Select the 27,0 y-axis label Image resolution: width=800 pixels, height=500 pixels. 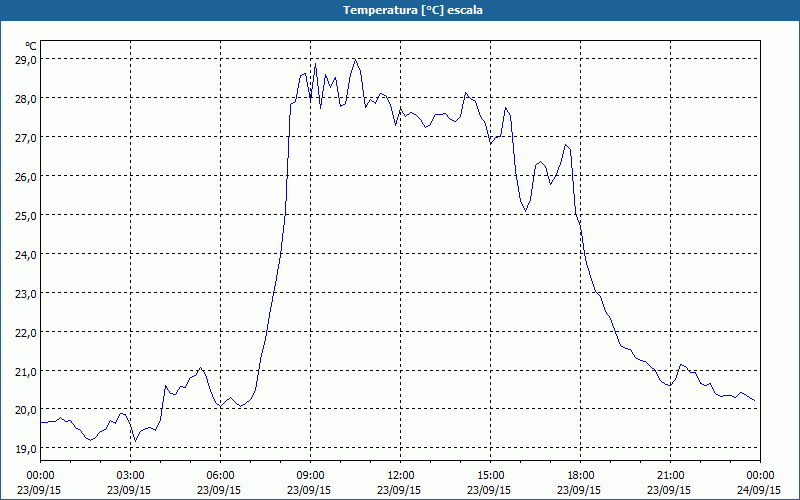[x=27, y=138]
